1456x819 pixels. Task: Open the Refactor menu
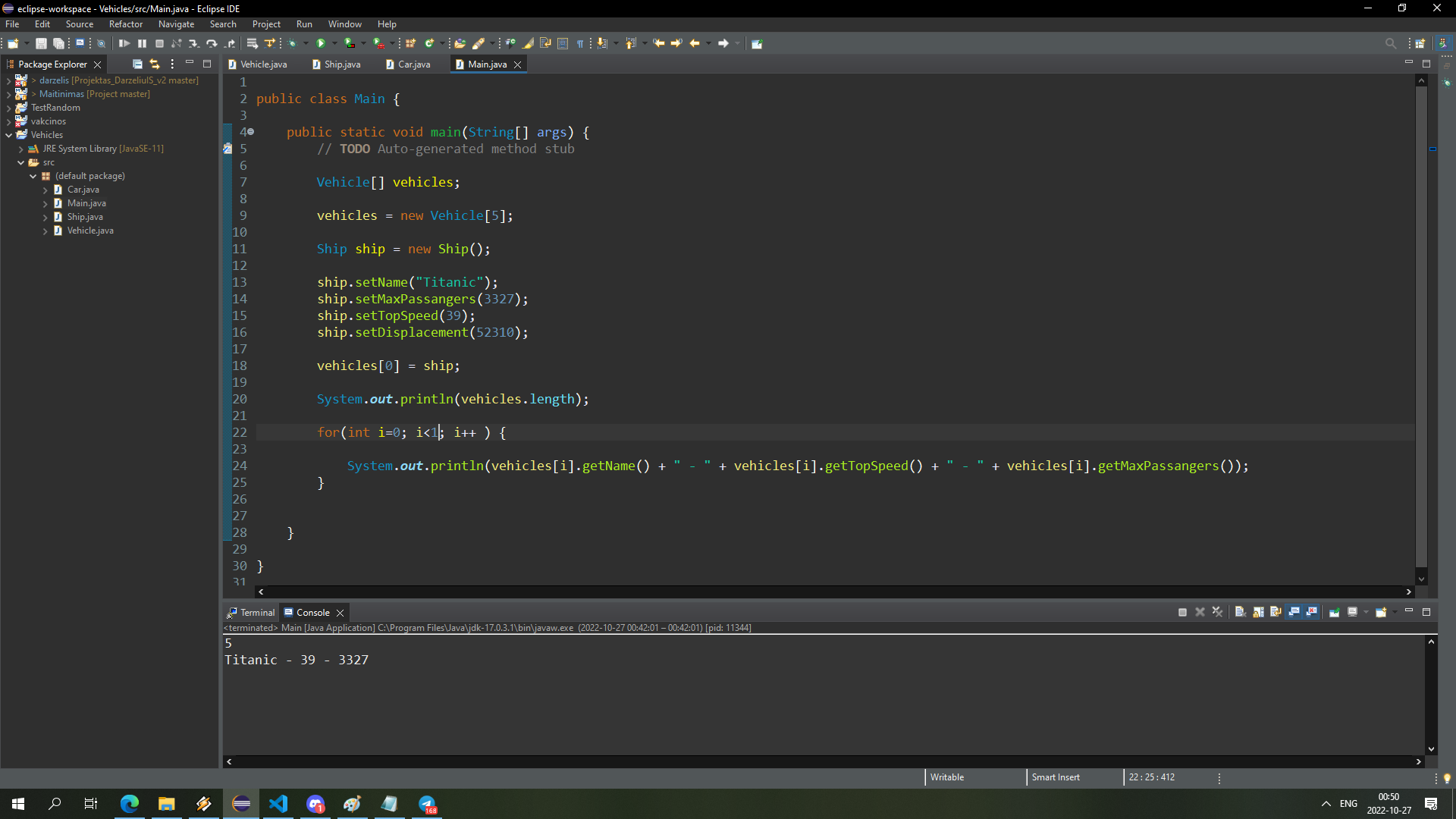point(125,24)
